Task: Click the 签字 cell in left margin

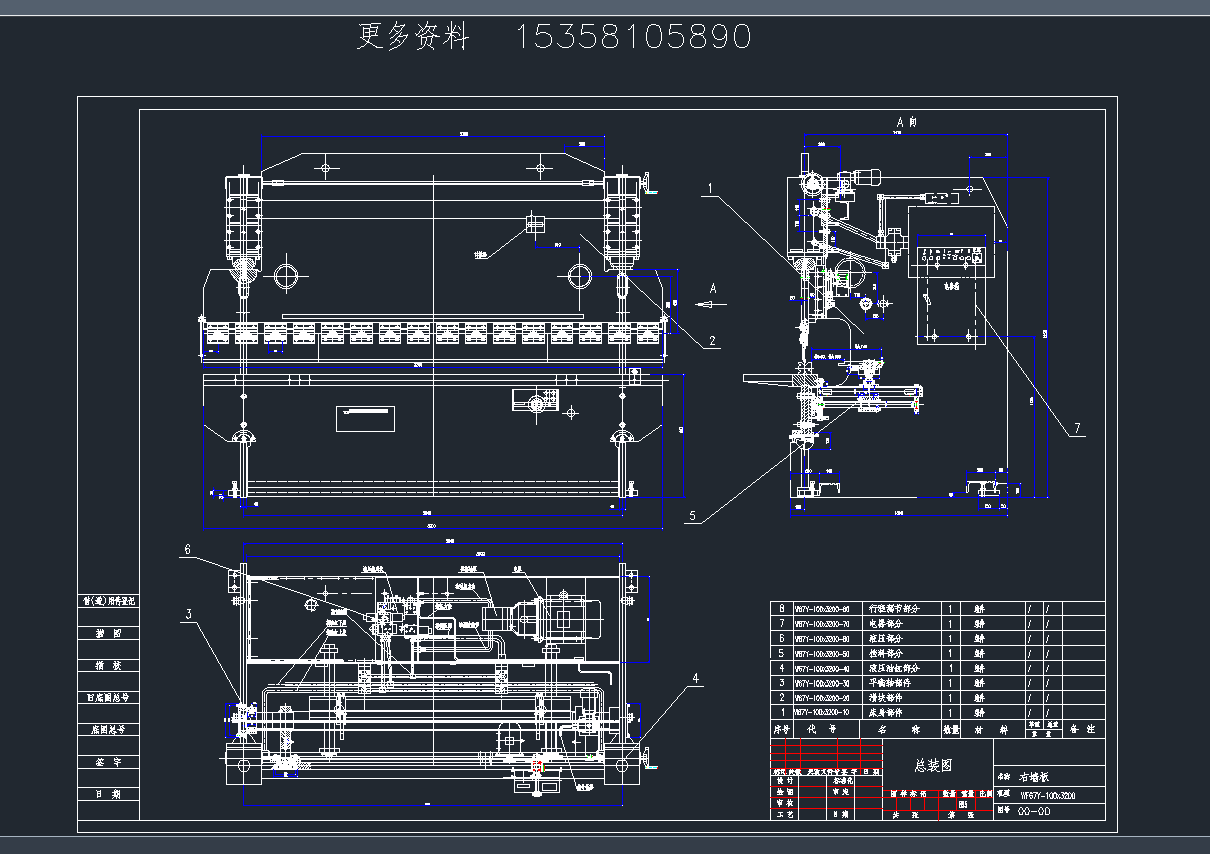Action: [108, 762]
